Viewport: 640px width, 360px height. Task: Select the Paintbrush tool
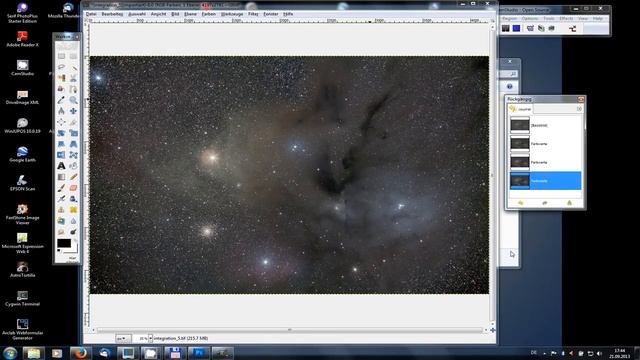coord(61,188)
